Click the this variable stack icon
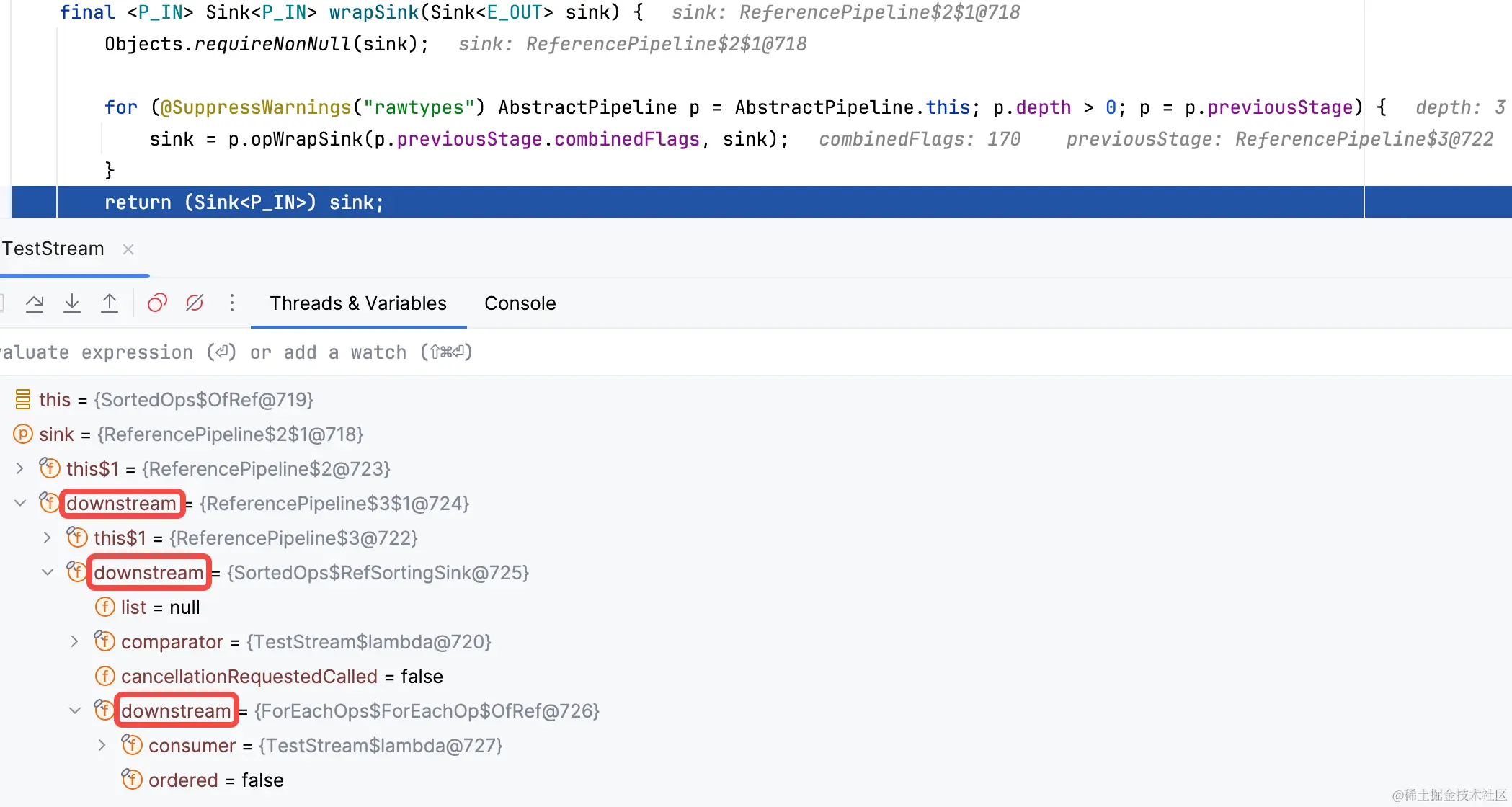The width and height of the screenshot is (1512, 807). (x=23, y=400)
